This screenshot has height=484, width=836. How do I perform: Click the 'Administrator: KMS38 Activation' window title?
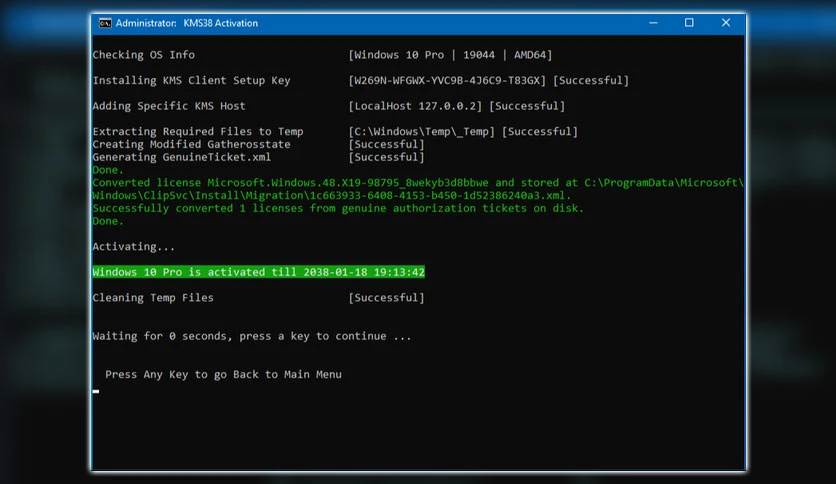click(x=187, y=23)
